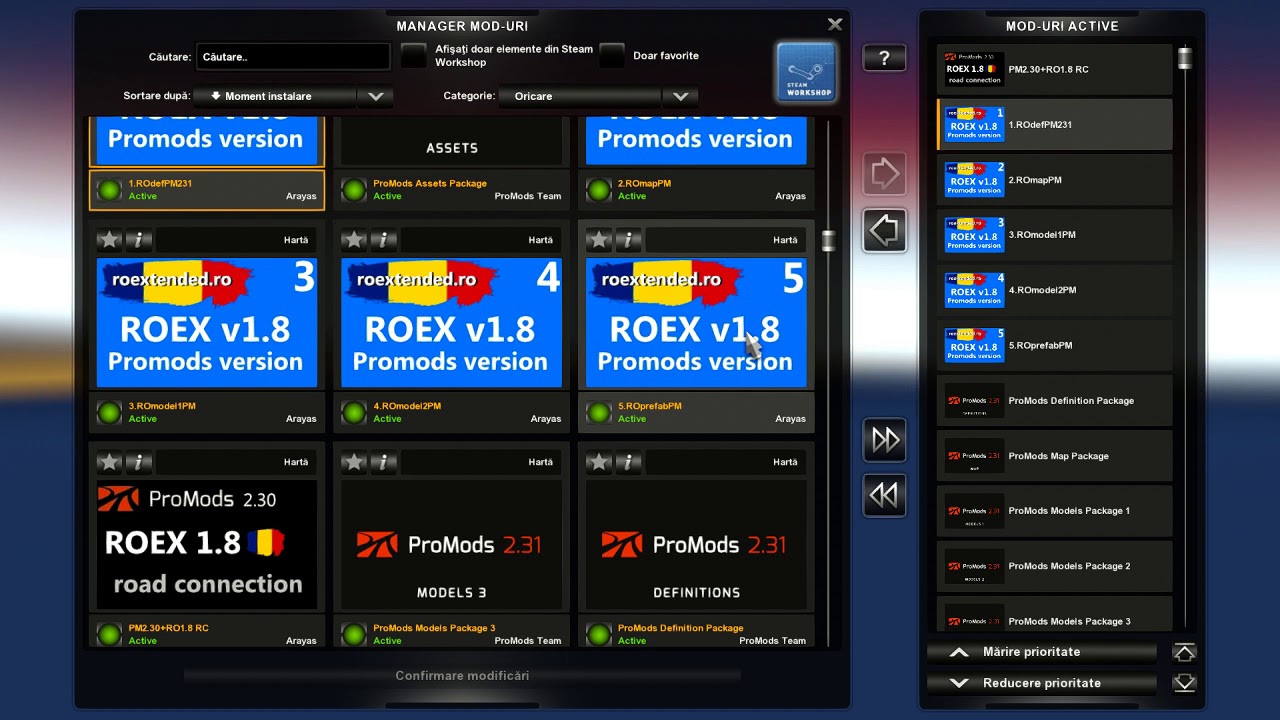This screenshot has height=720, width=1280.
Task: Click in the Căutare search field
Action: (x=293, y=57)
